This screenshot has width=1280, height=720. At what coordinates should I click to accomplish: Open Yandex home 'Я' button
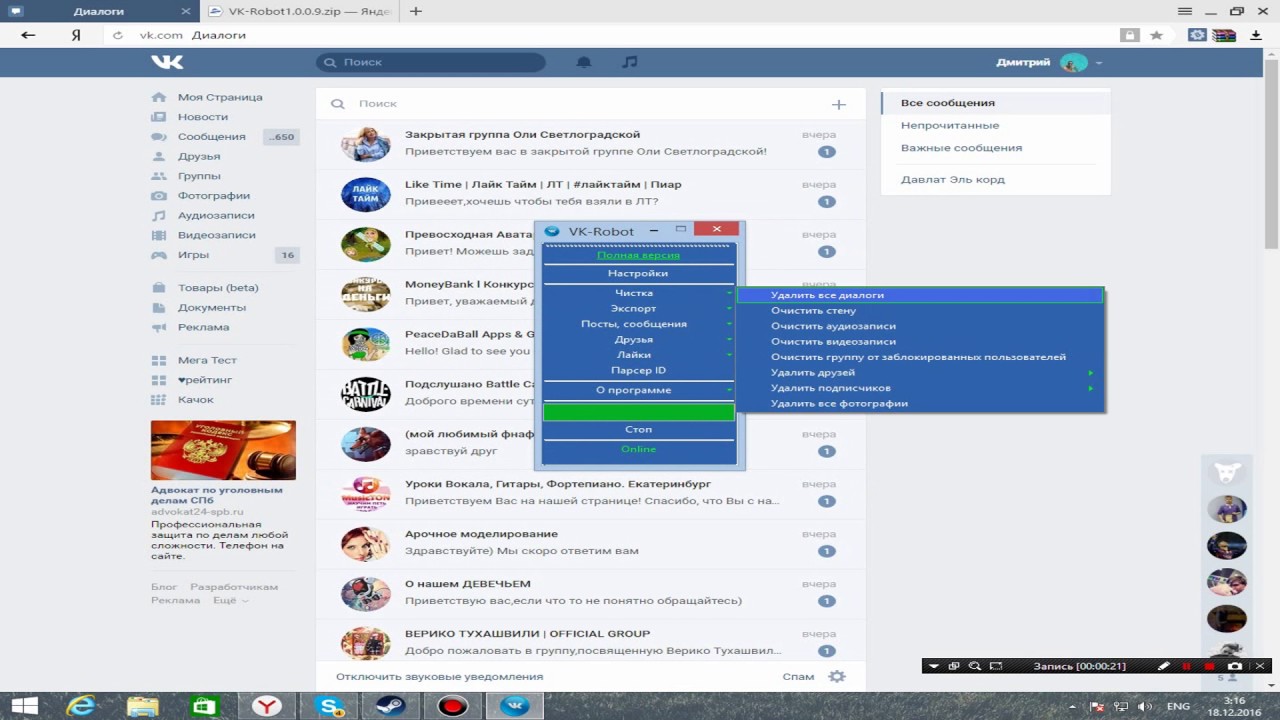point(76,35)
